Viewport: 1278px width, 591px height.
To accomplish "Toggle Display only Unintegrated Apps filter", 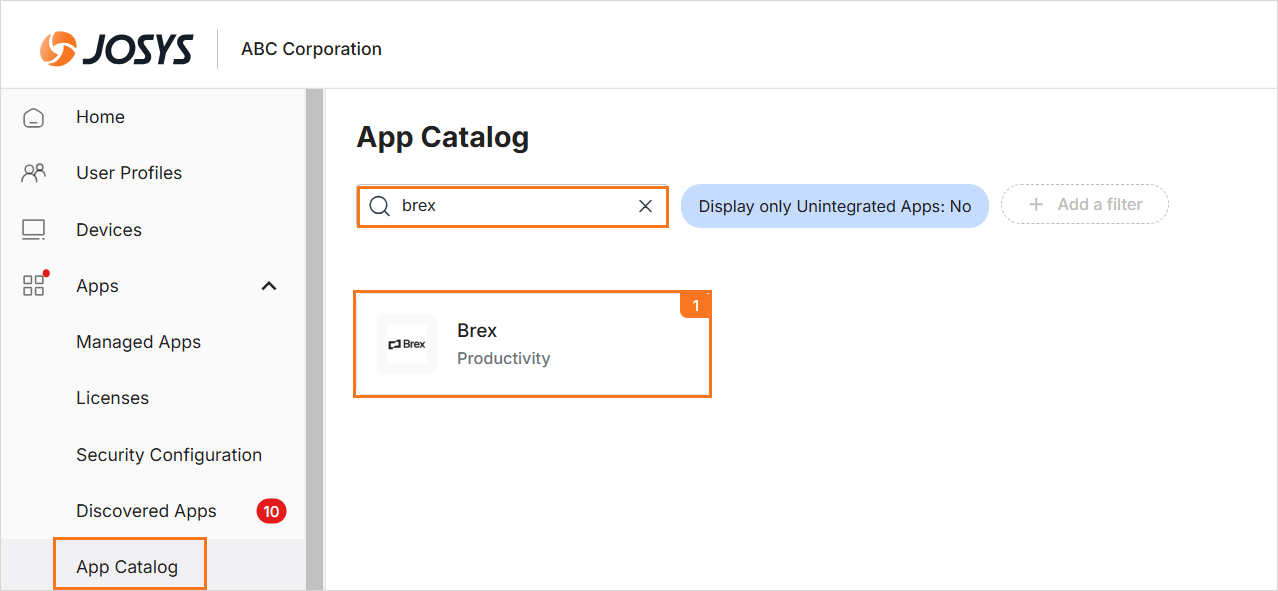I will click(x=835, y=206).
